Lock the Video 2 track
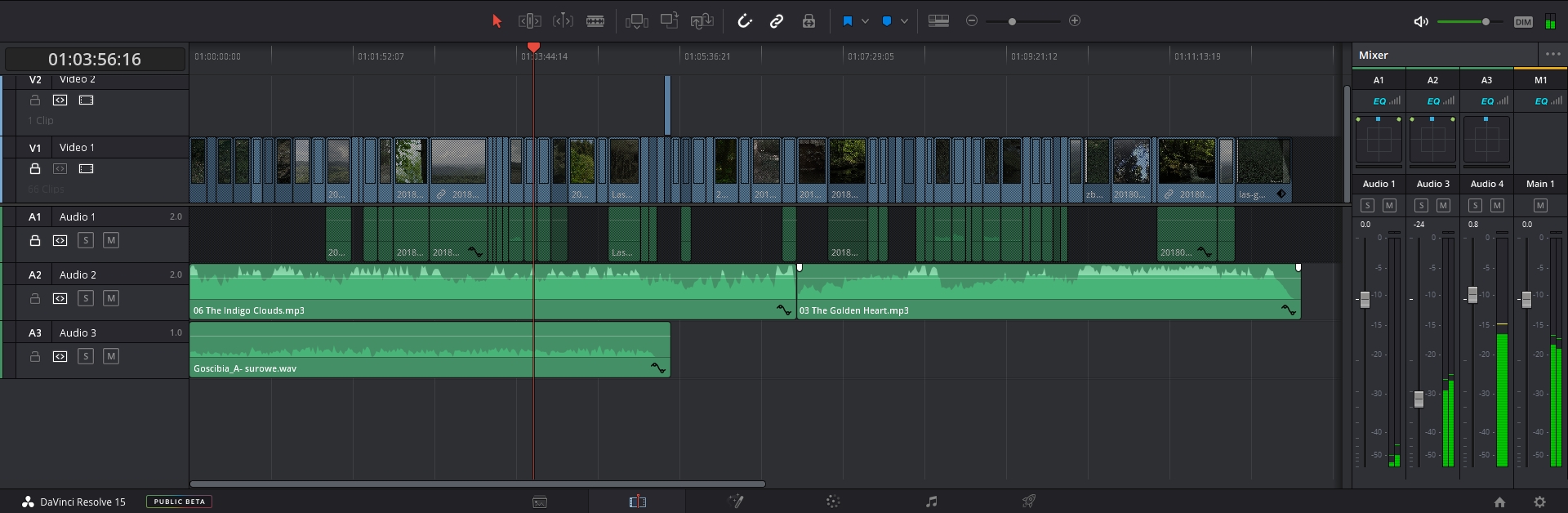The width and height of the screenshot is (1568, 513). click(x=35, y=100)
